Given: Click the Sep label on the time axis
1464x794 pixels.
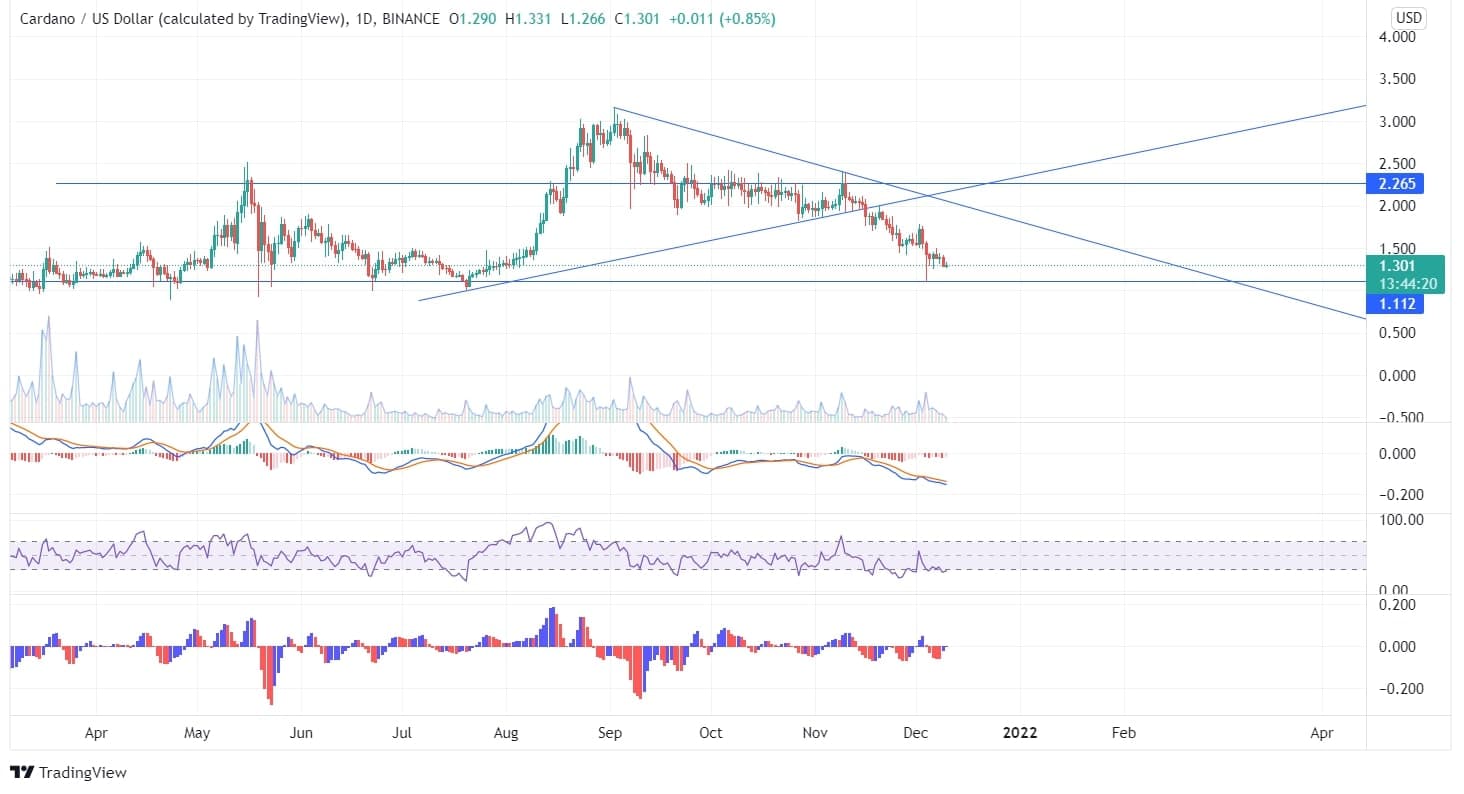Looking at the screenshot, I should pyautogui.click(x=610, y=733).
